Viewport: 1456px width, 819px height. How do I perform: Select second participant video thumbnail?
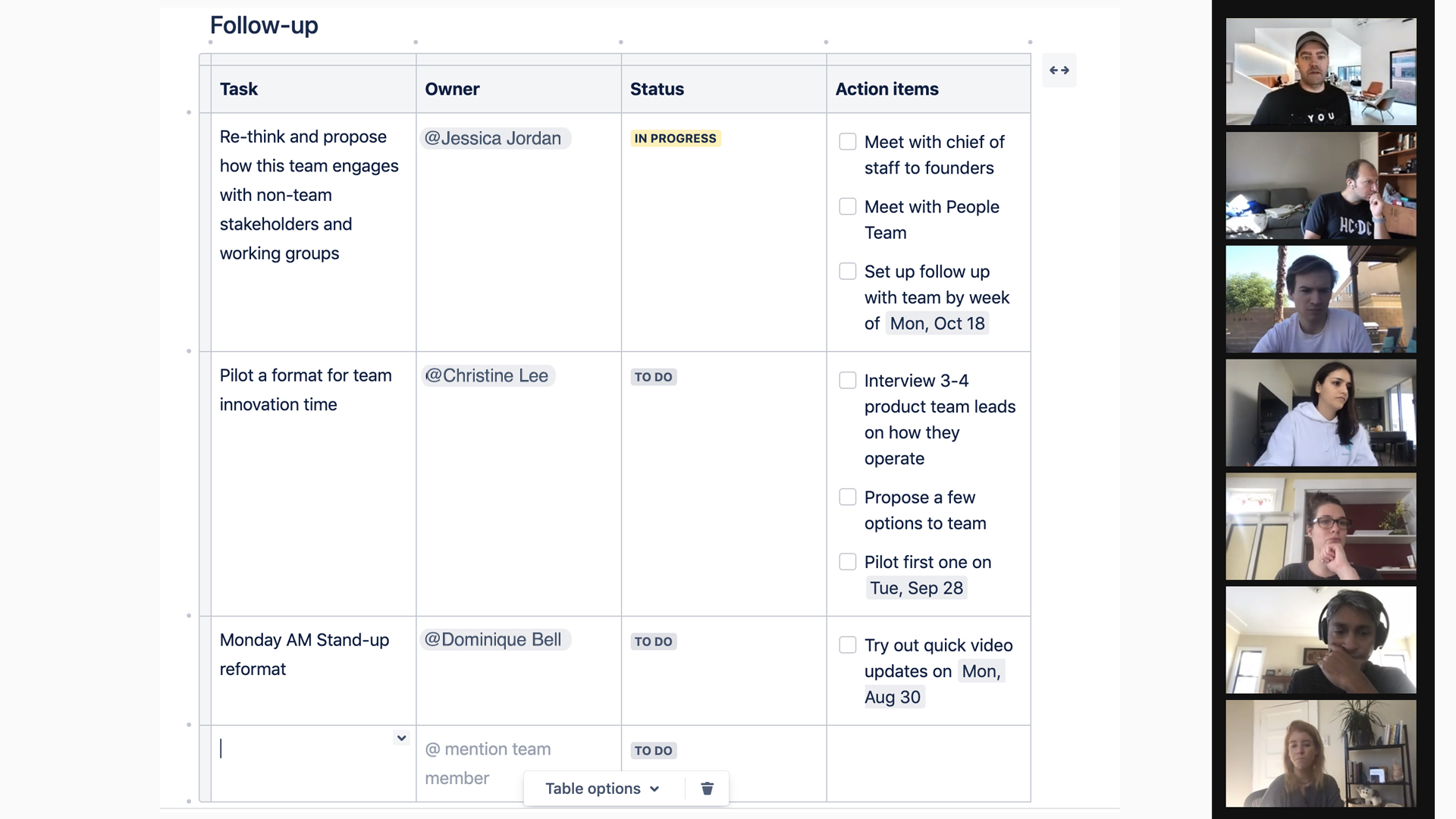1320,184
